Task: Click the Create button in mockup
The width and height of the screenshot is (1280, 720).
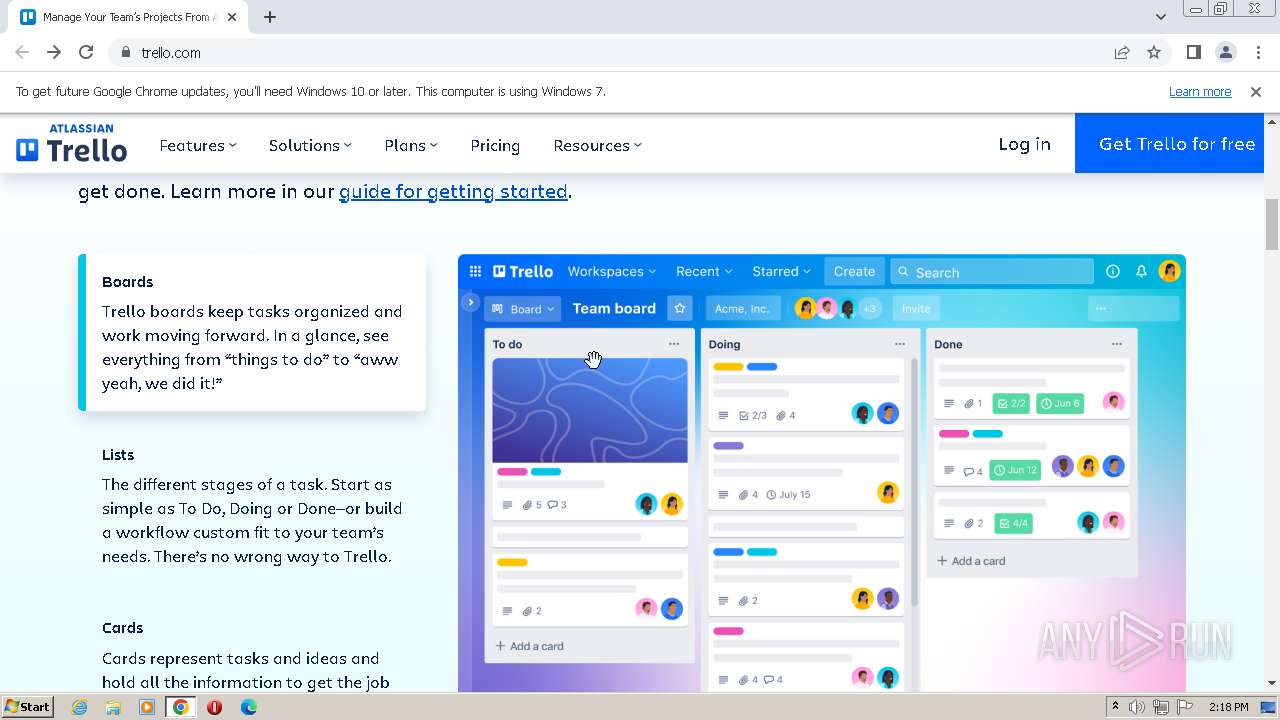Action: pyautogui.click(x=854, y=271)
